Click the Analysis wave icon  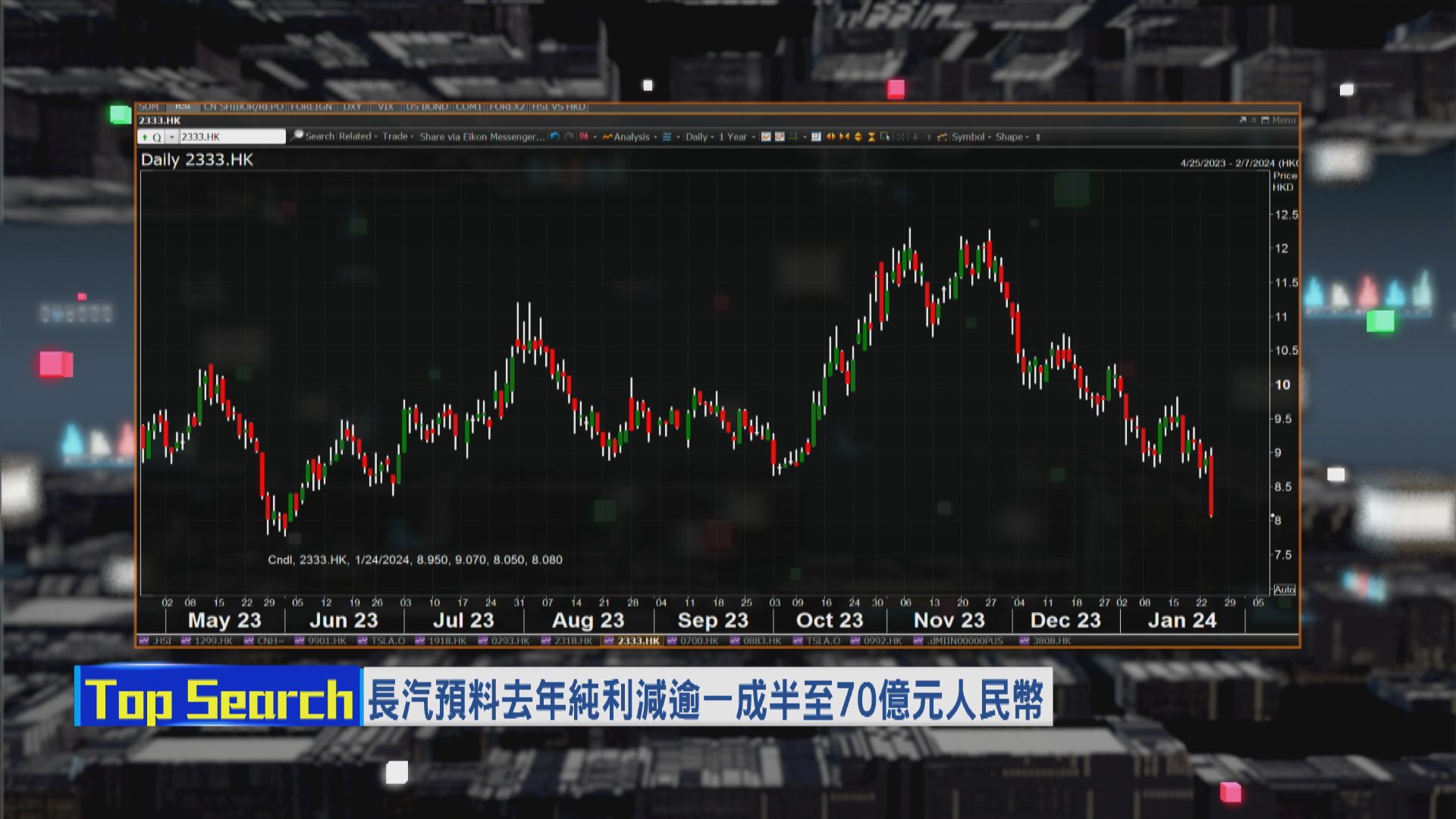(x=607, y=136)
